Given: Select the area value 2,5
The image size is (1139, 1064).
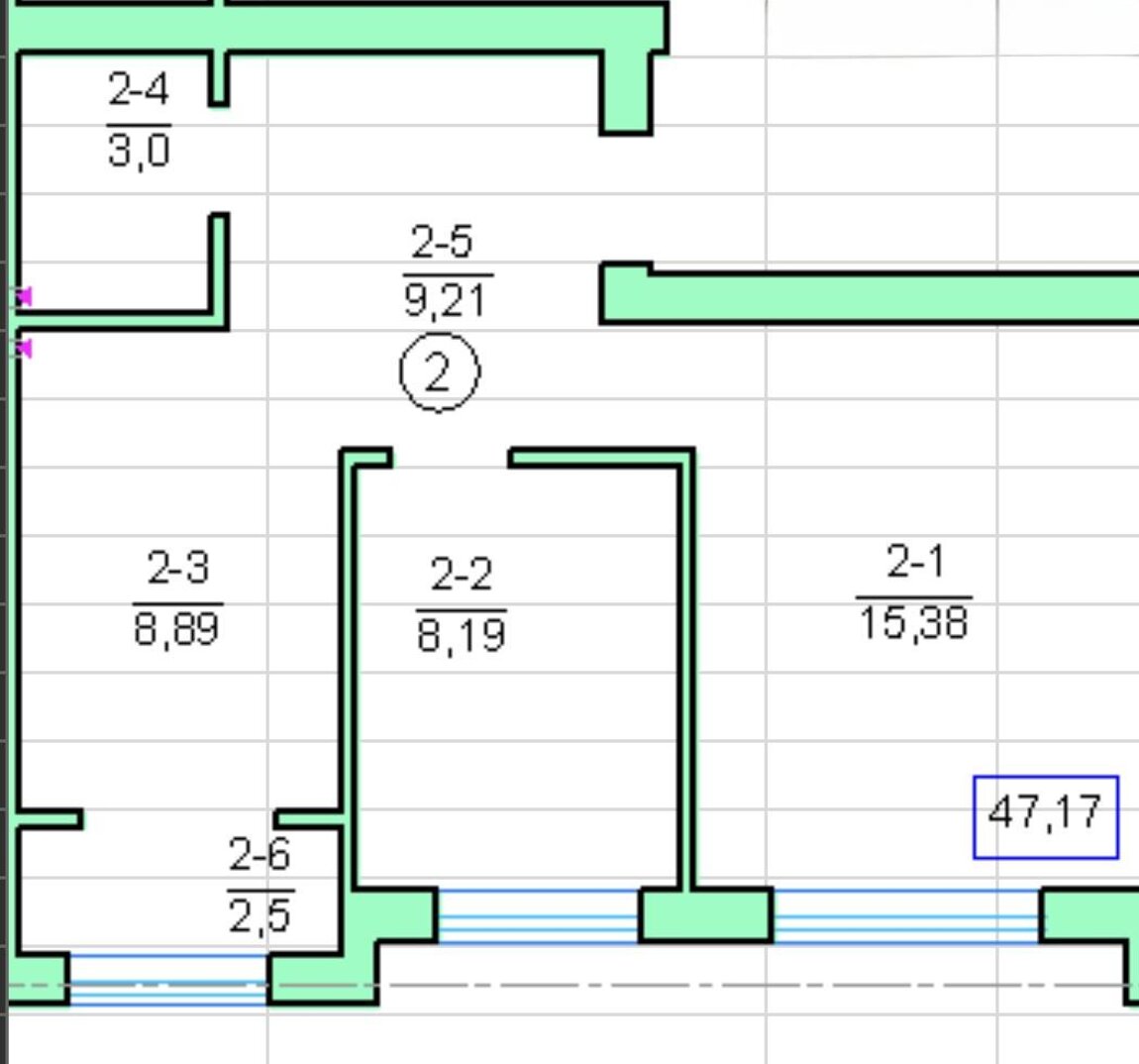Looking at the screenshot, I should click(x=259, y=916).
